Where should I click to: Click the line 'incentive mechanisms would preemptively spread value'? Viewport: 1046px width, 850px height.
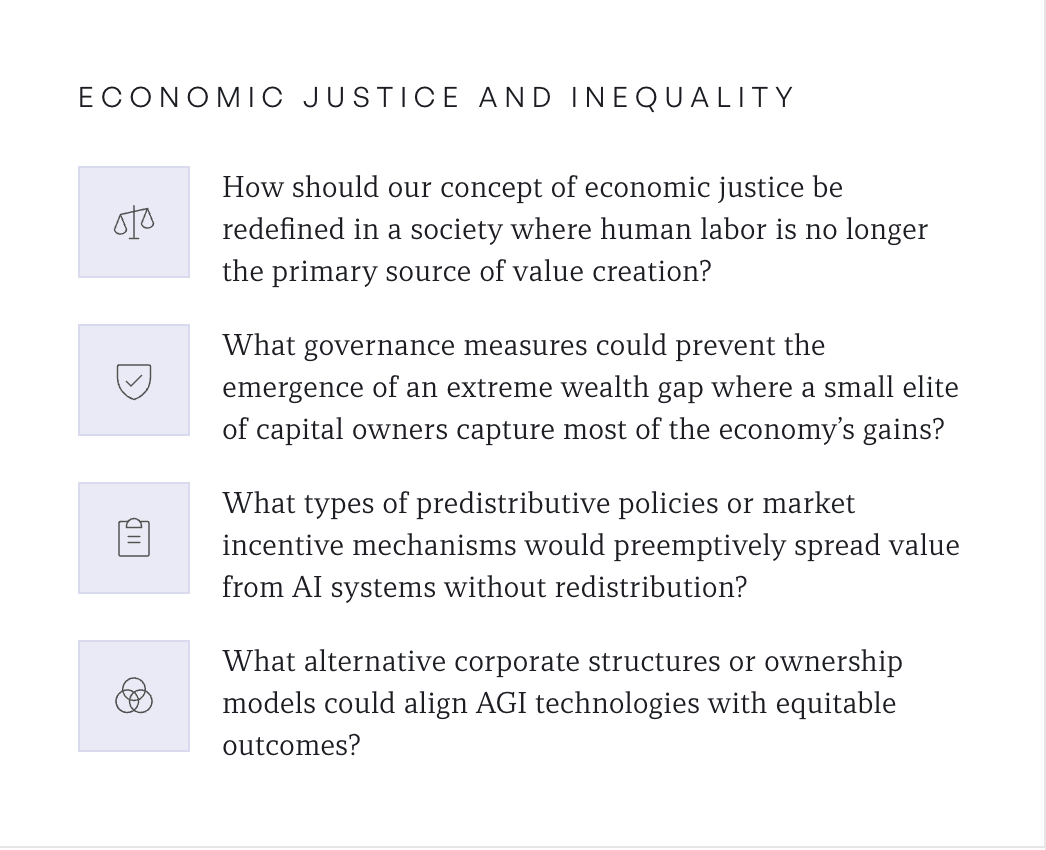click(590, 545)
